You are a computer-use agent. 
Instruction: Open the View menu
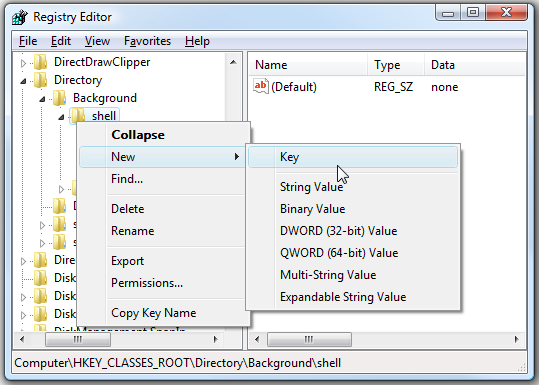point(97,41)
